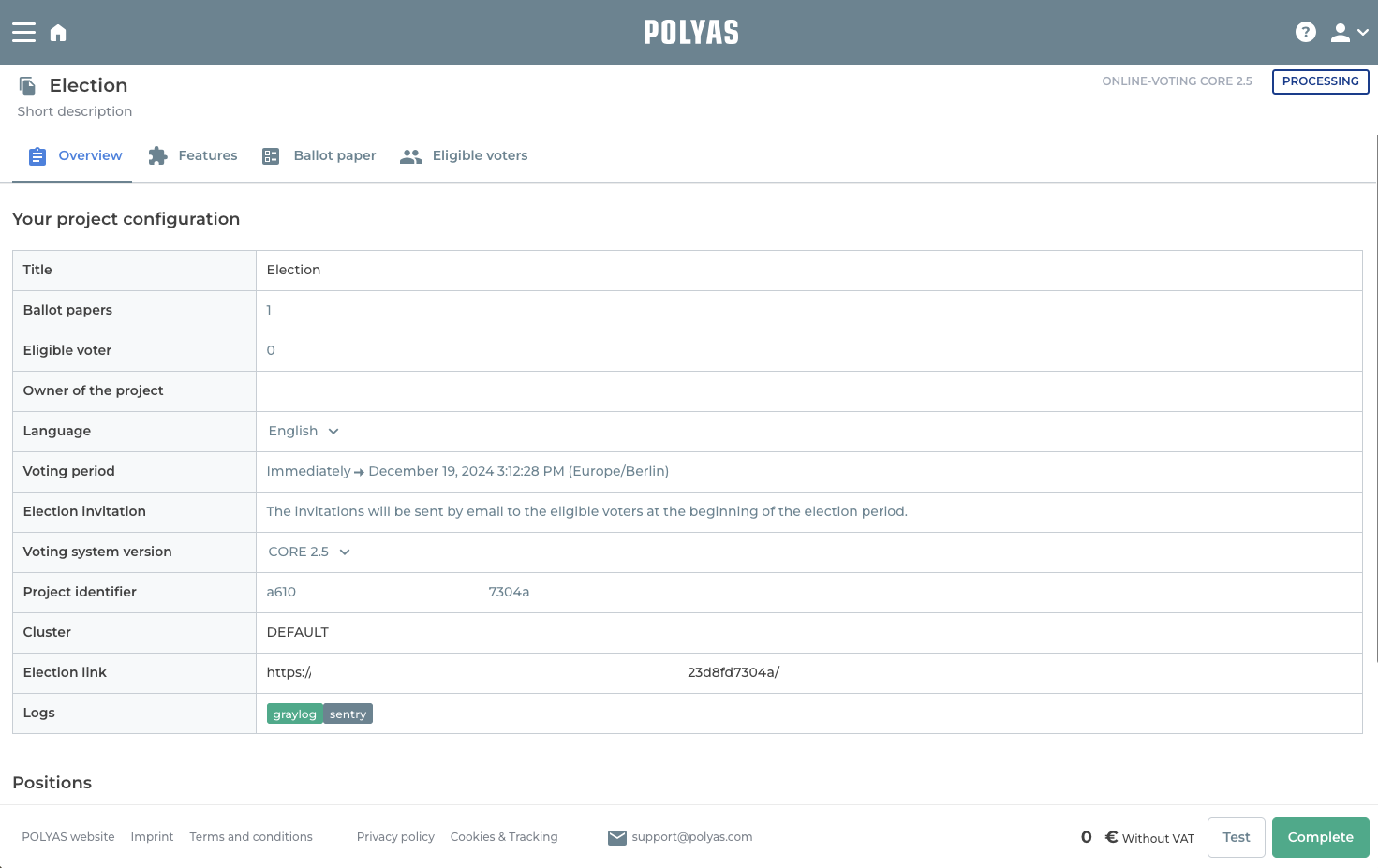
Task: Open the Terms and conditions link
Action: pos(251,837)
